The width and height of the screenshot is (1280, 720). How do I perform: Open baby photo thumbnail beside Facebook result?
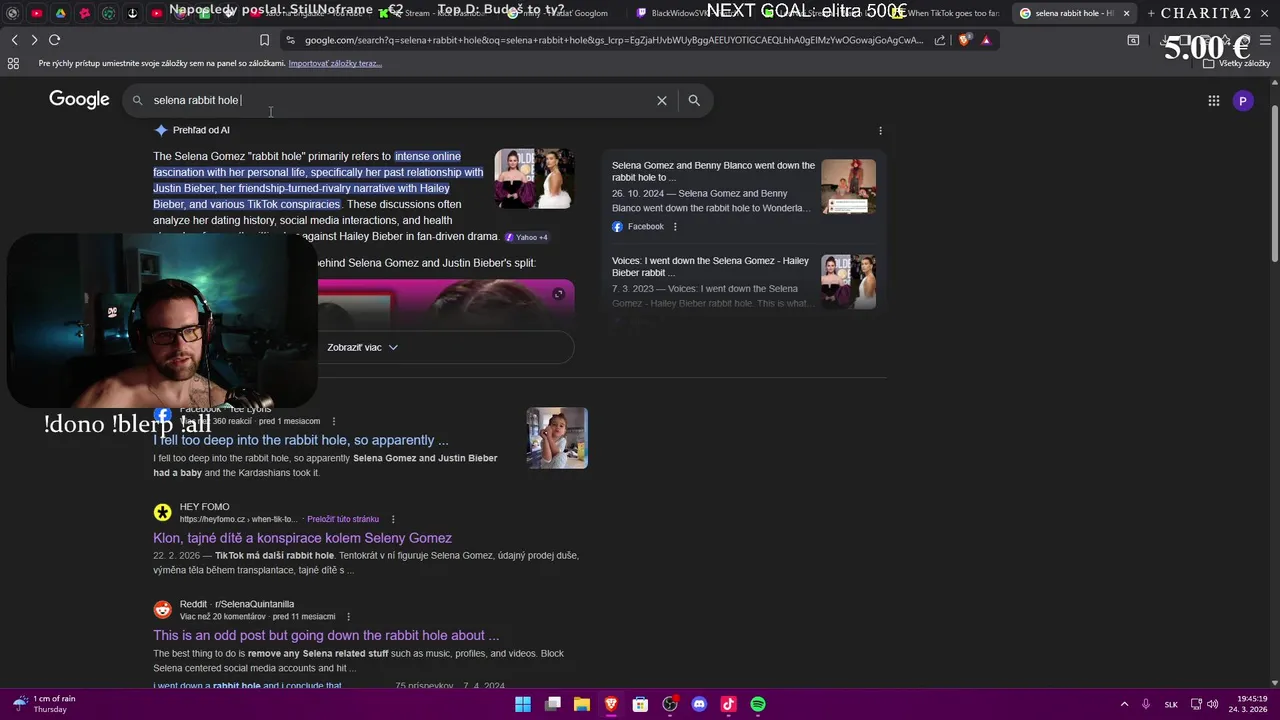coord(557,438)
